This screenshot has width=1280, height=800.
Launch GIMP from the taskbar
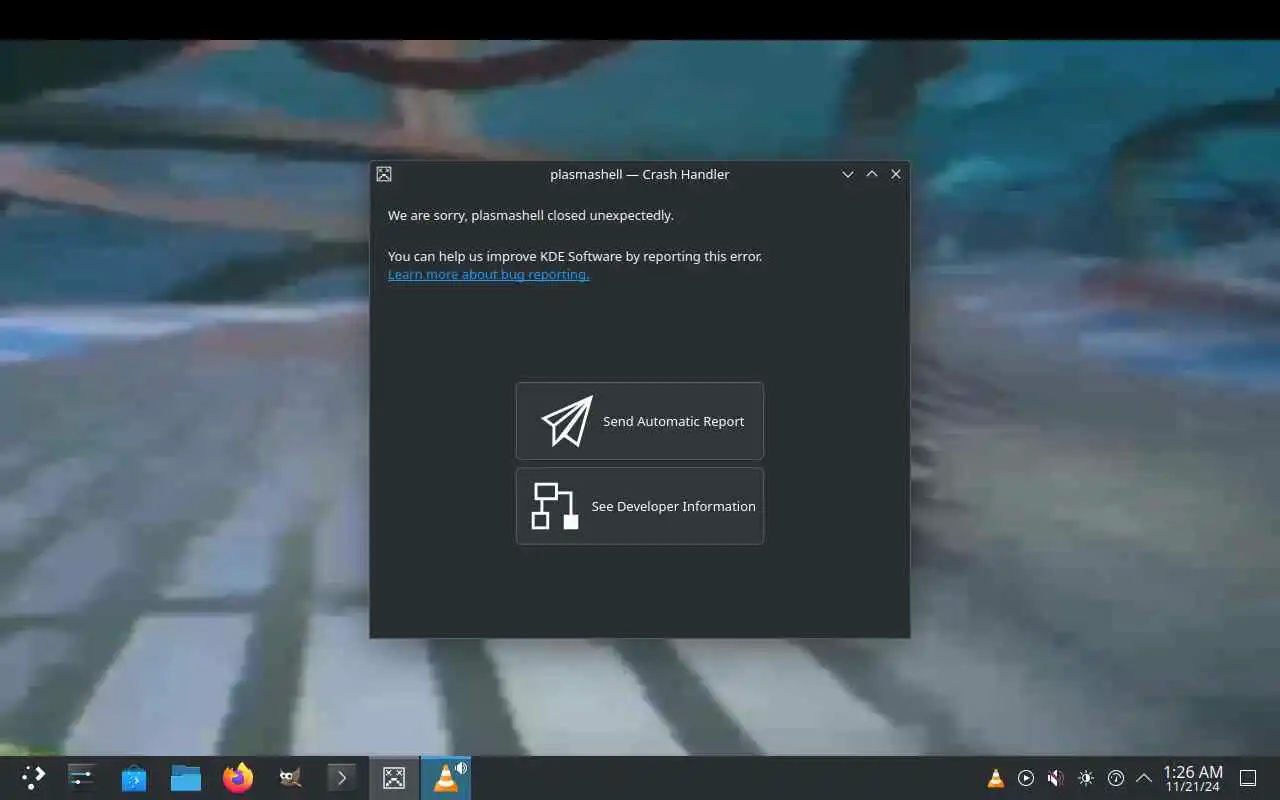point(290,778)
